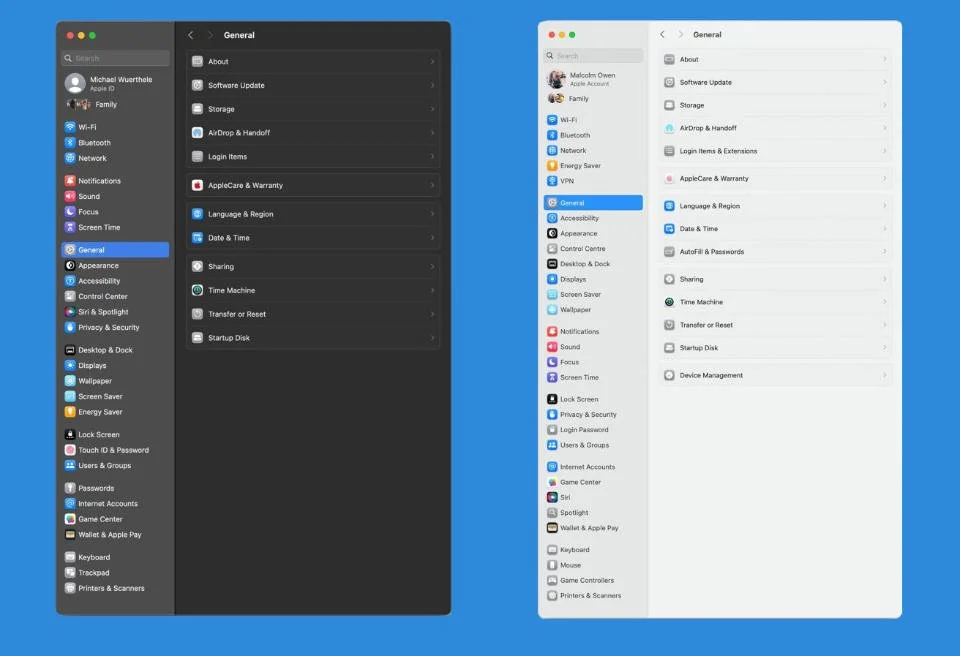Click AutoFill & Passwords icon in light window
The width and height of the screenshot is (960, 656).
click(x=669, y=252)
